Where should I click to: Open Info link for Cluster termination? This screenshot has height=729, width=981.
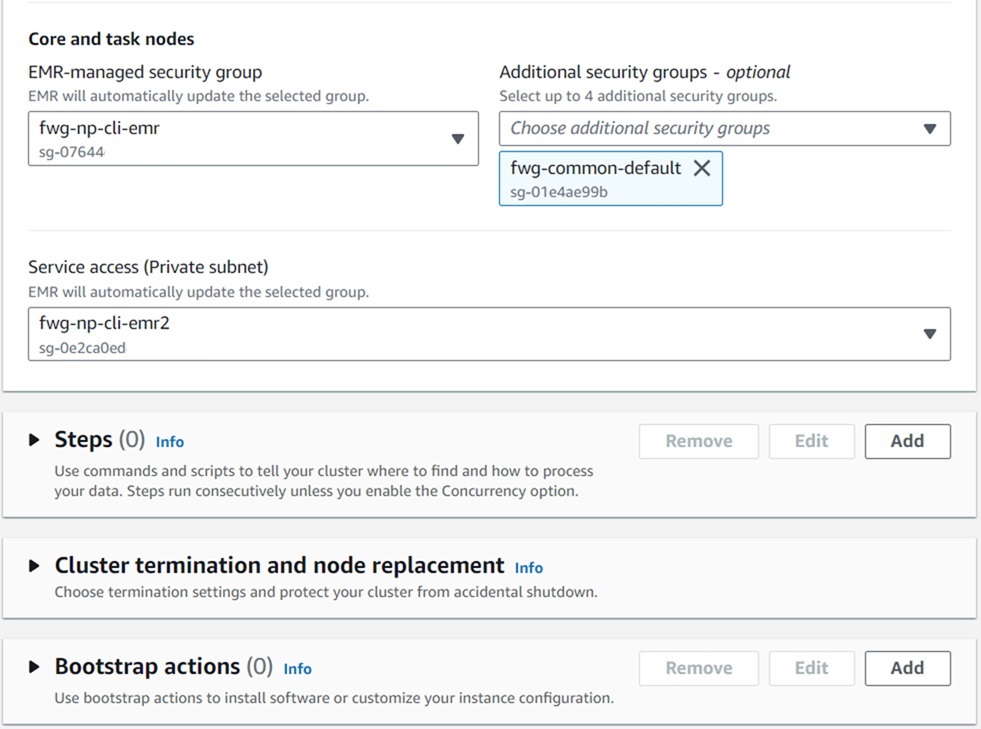coord(528,568)
